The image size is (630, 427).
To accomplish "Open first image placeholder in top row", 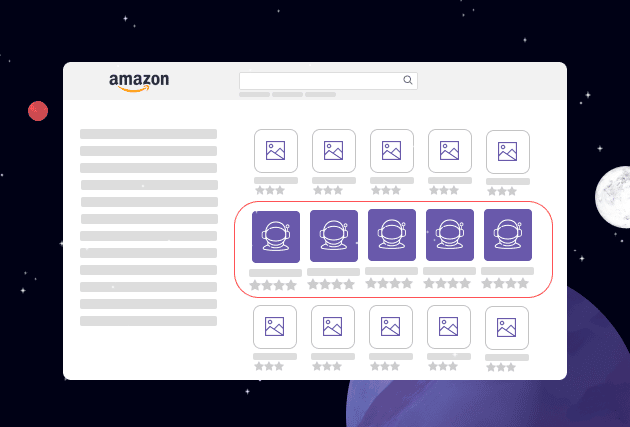I will 275,150.
